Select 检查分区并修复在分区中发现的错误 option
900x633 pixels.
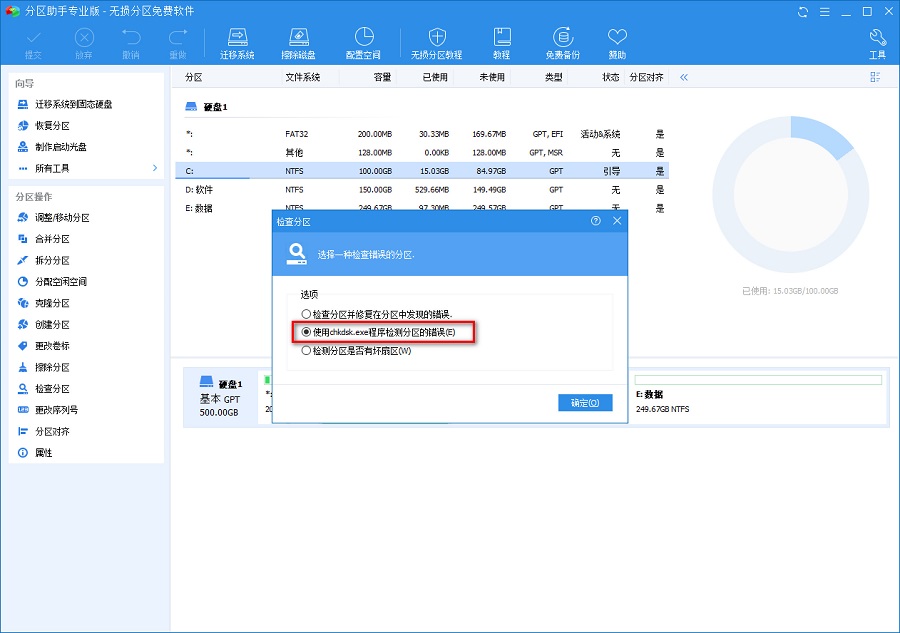coord(307,313)
